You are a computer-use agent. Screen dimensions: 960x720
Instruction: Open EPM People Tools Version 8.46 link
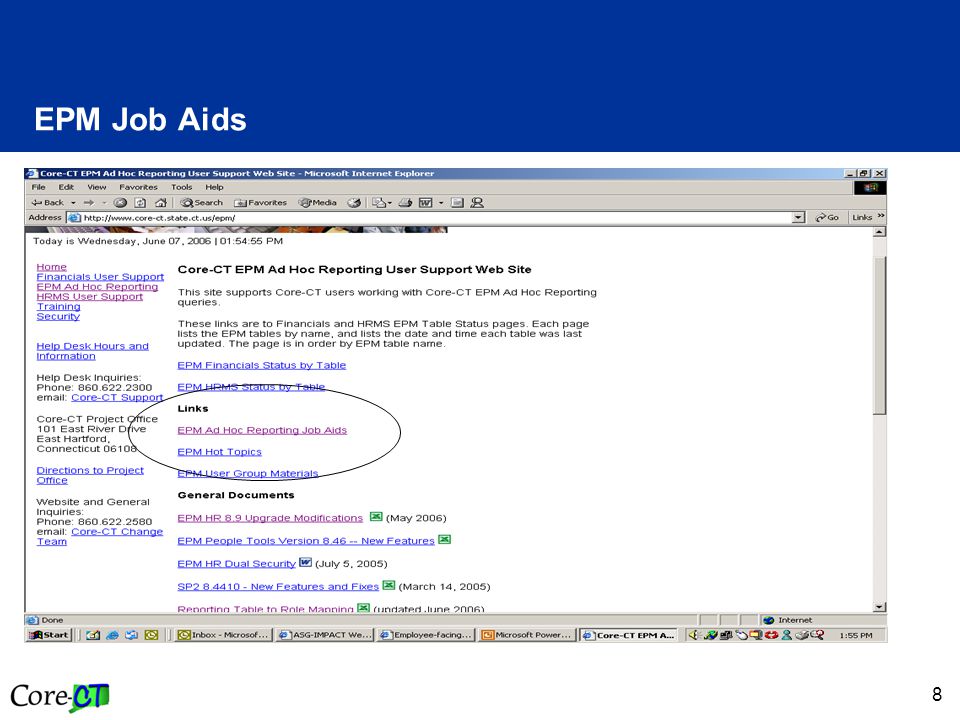pos(306,541)
